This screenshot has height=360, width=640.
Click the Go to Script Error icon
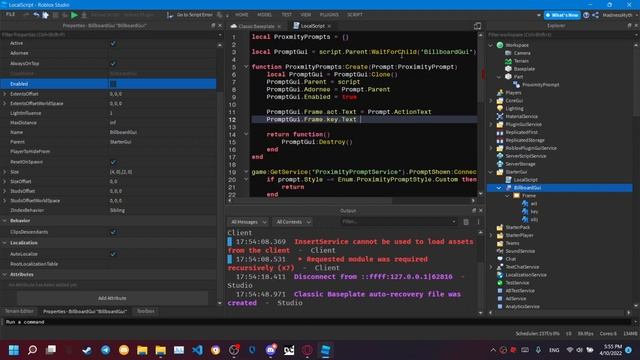click(170, 15)
